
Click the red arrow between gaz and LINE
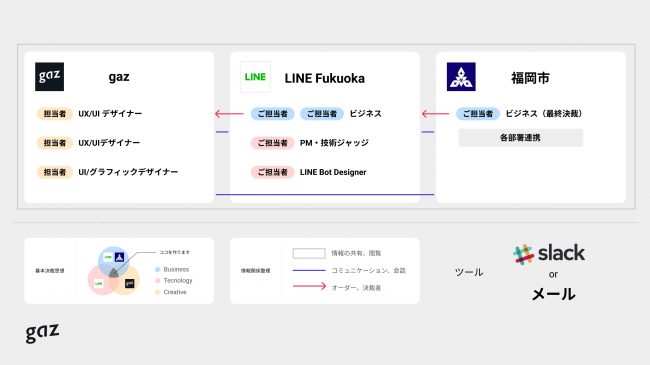tap(229, 114)
